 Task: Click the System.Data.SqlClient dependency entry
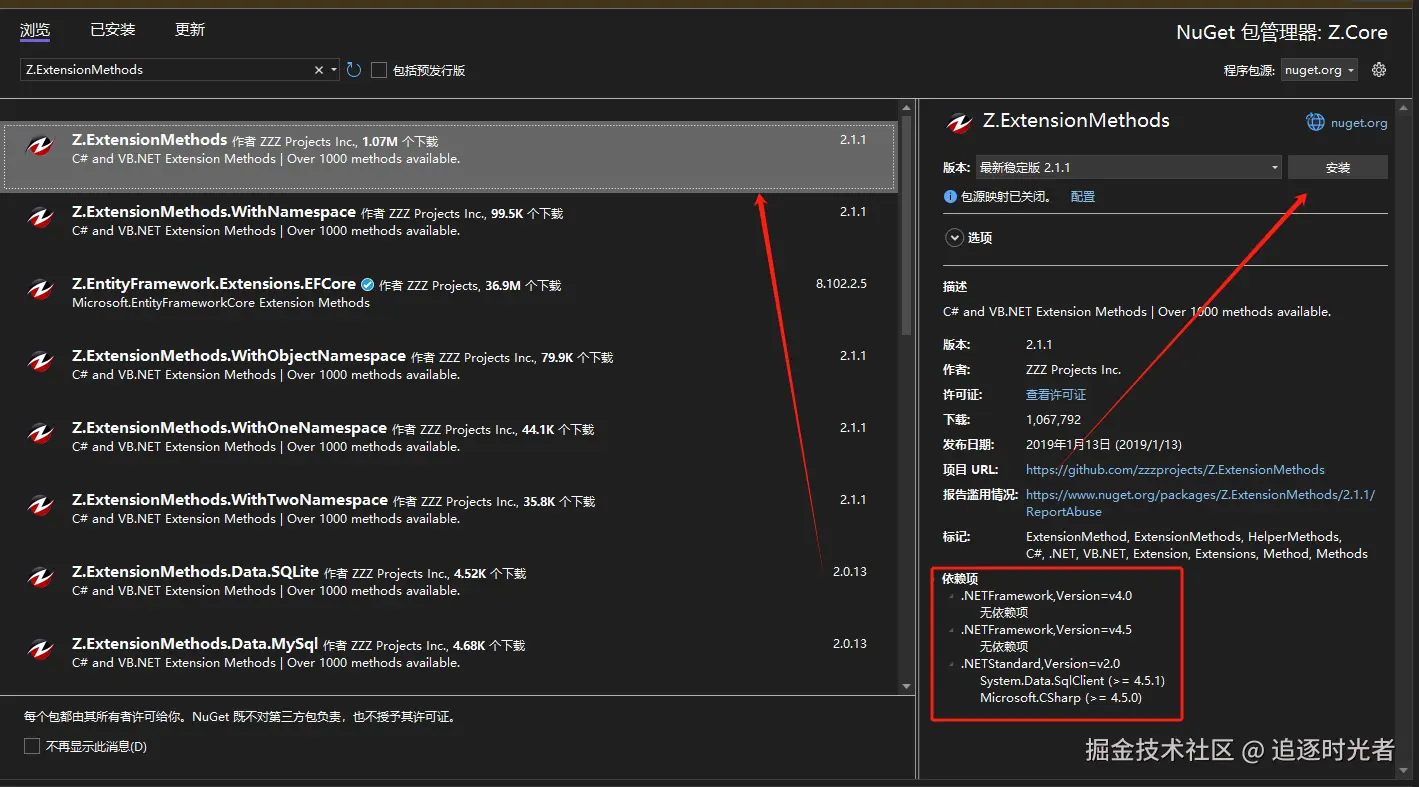click(x=1072, y=681)
